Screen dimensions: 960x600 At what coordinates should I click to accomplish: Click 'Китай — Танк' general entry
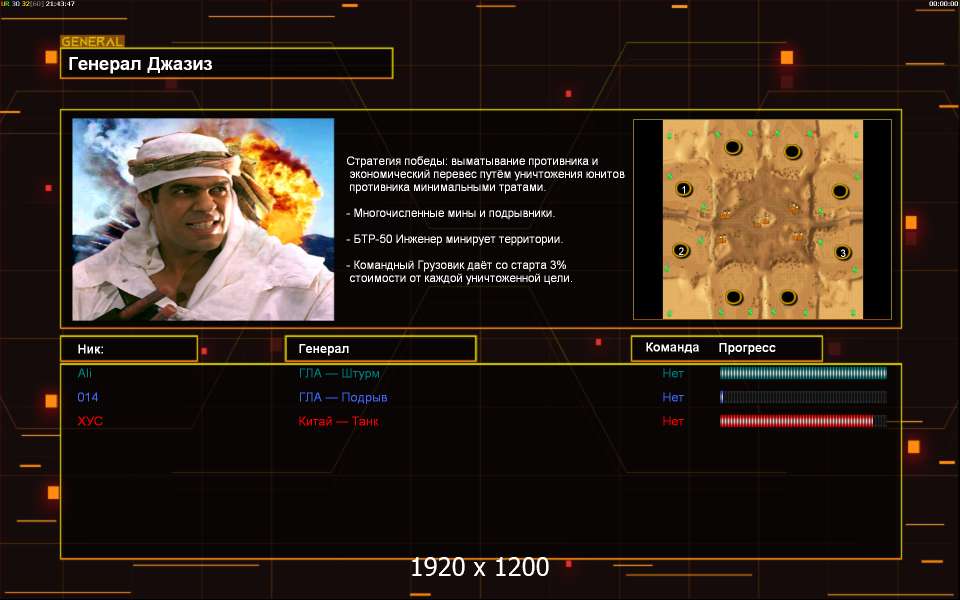338,421
